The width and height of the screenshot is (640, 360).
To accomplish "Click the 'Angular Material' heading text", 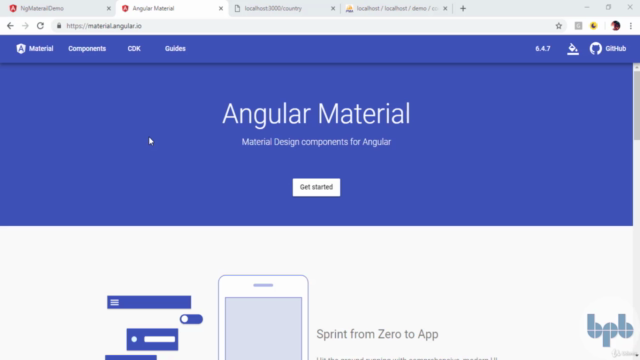I will 316,113.
